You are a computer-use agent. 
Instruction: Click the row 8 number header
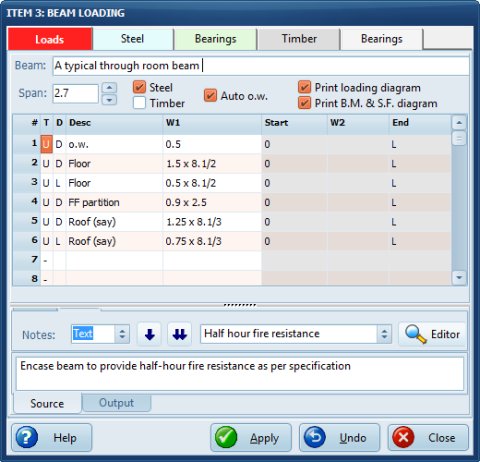pyautogui.click(x=27, y=278)
